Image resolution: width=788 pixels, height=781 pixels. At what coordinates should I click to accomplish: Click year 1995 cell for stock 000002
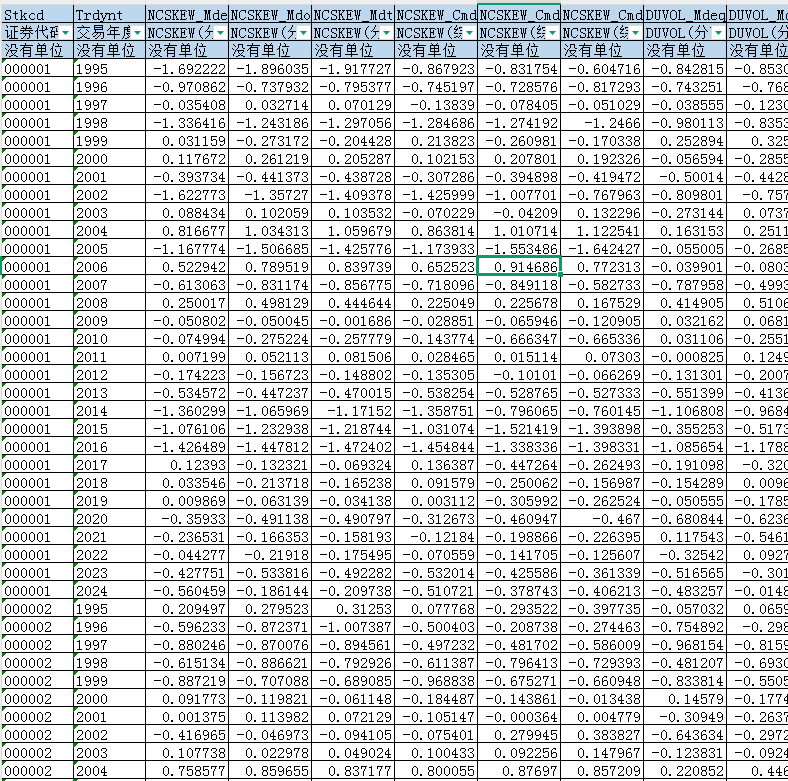click(109, 608)
